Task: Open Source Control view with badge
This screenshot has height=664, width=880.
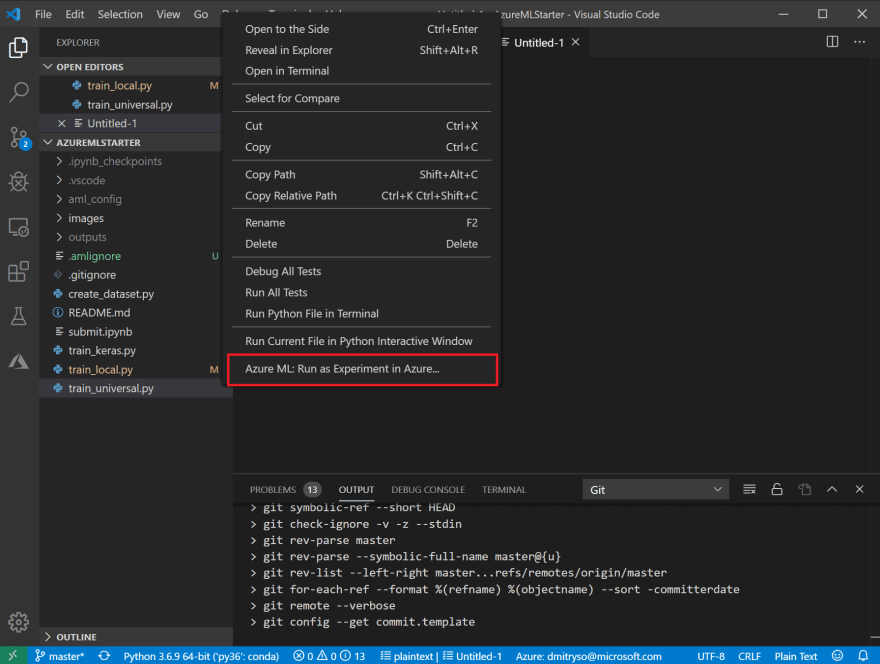Action: 19,137
